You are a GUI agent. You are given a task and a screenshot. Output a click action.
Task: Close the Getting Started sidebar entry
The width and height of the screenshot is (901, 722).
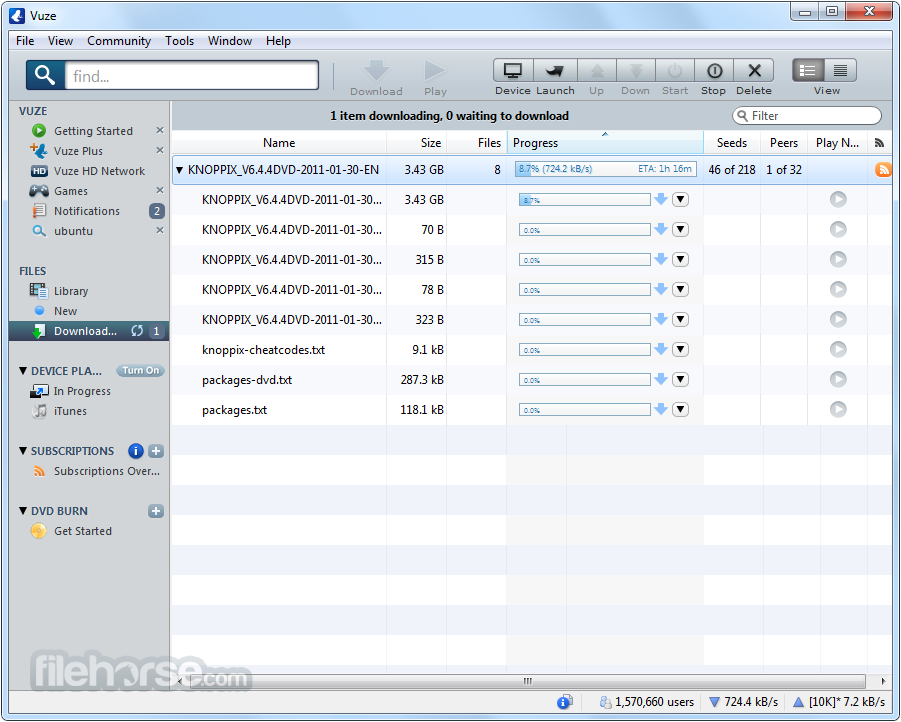(x=159, y=131)
